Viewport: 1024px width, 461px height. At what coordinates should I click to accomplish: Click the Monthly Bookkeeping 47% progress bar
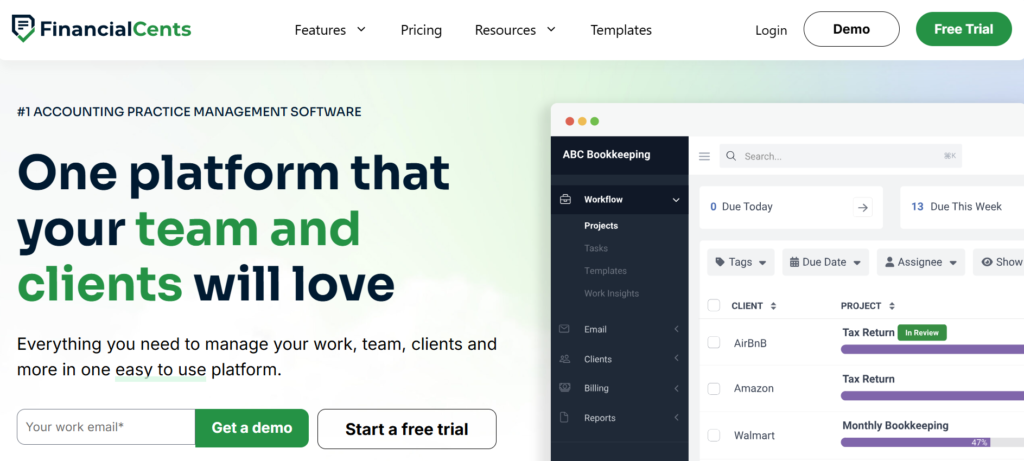(x=933, y=442)
